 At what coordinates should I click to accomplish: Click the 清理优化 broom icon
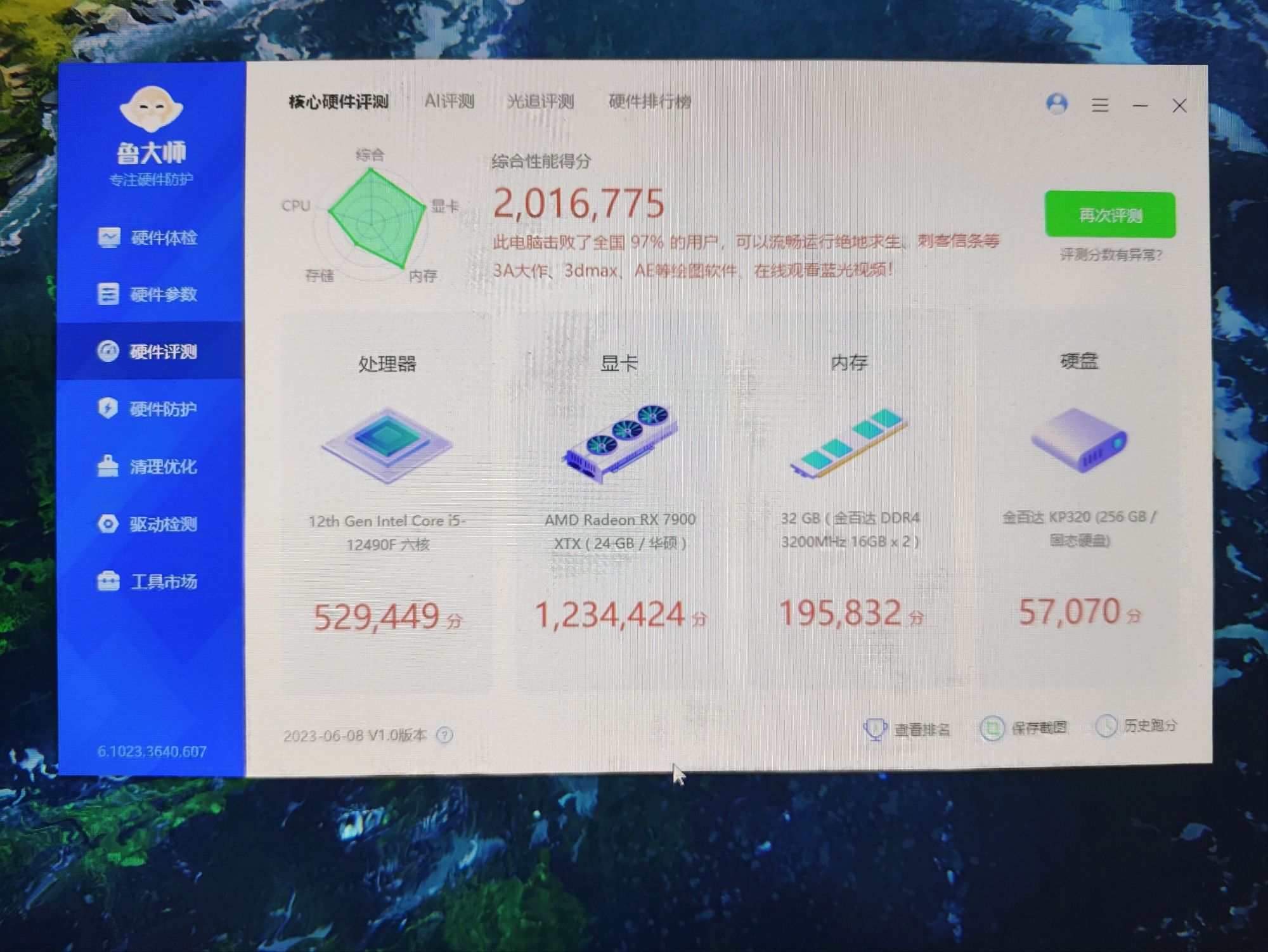(x=108, y=466)
